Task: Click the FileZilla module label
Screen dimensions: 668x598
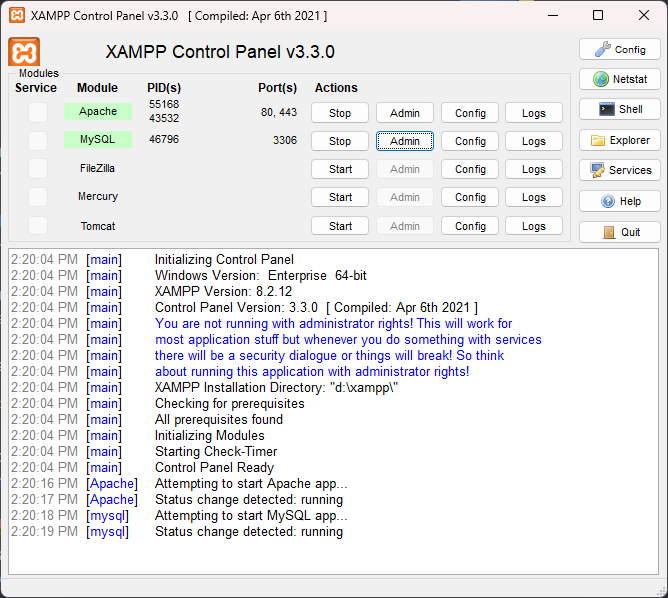Action: tap(98, 168)
